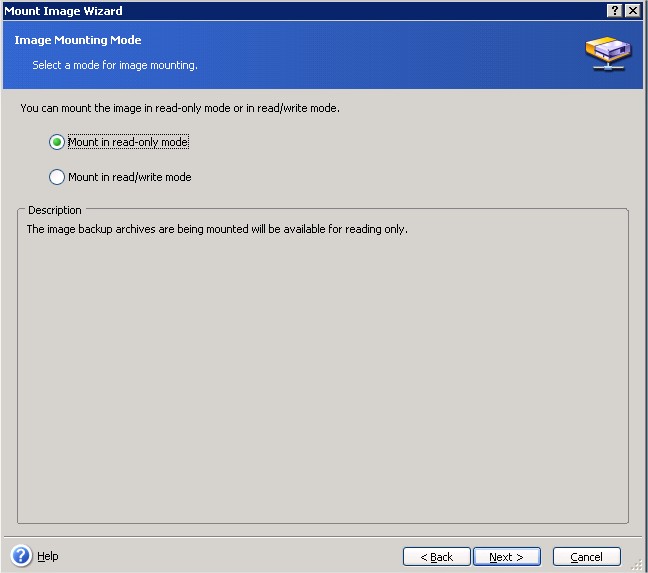Select the read-only mode radio button
The height and width of the screenshot is (573, 648).
pyautogui.click(x=57, y=142)
